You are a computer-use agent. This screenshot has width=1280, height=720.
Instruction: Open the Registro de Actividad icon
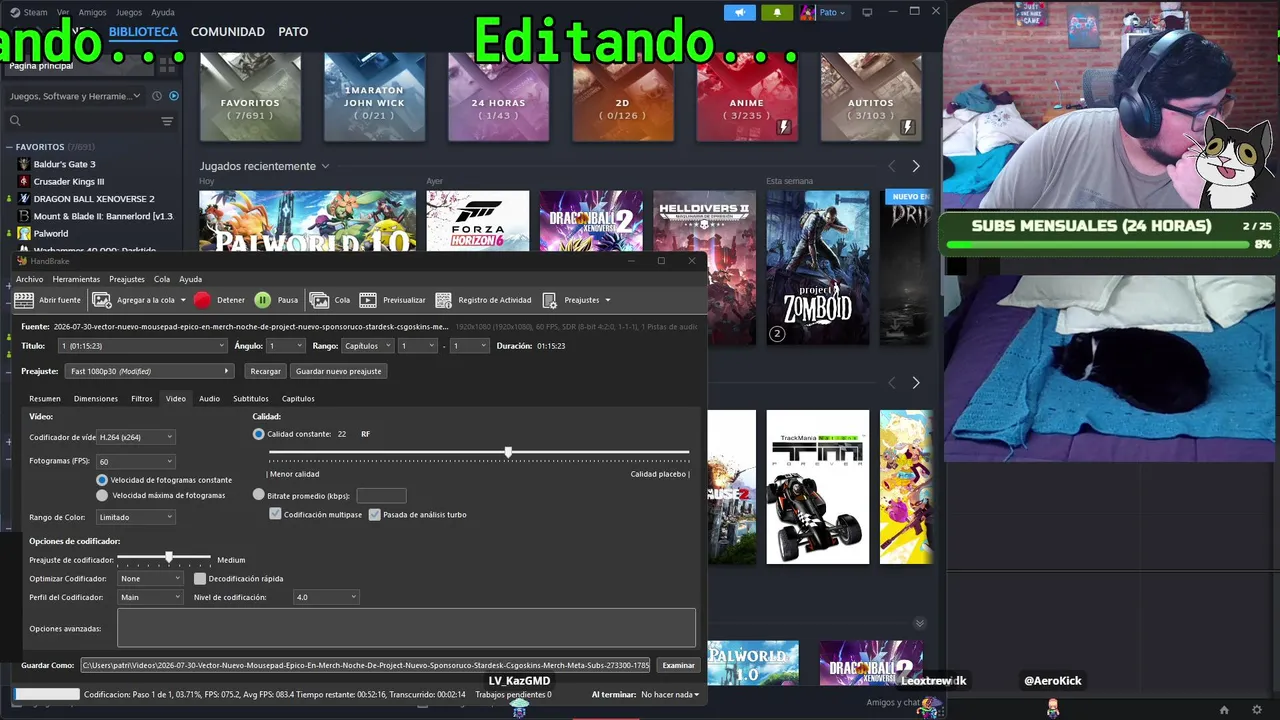[x=443, y=300]
